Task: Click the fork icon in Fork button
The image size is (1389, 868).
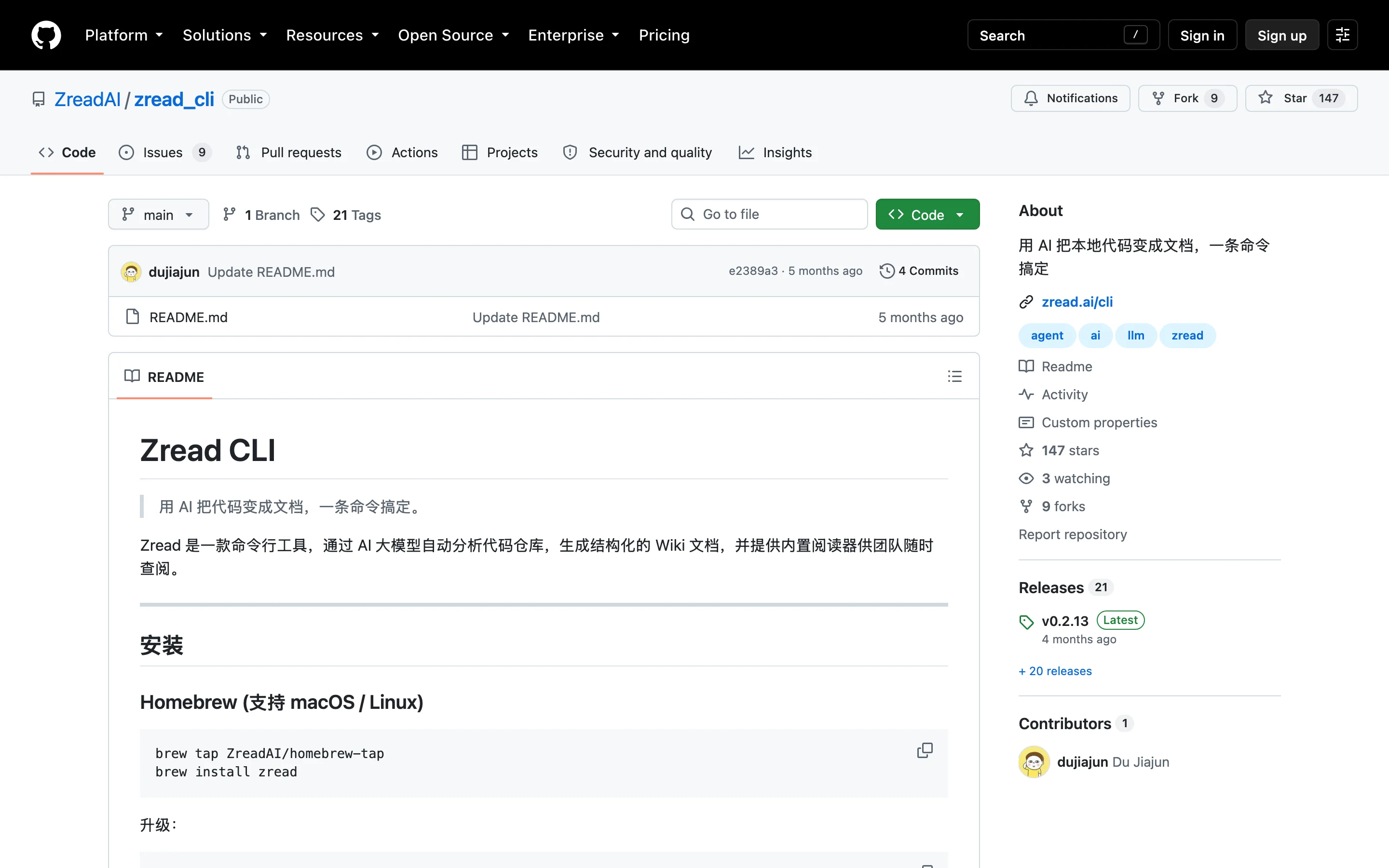Action: click(x=1158, y=98)
